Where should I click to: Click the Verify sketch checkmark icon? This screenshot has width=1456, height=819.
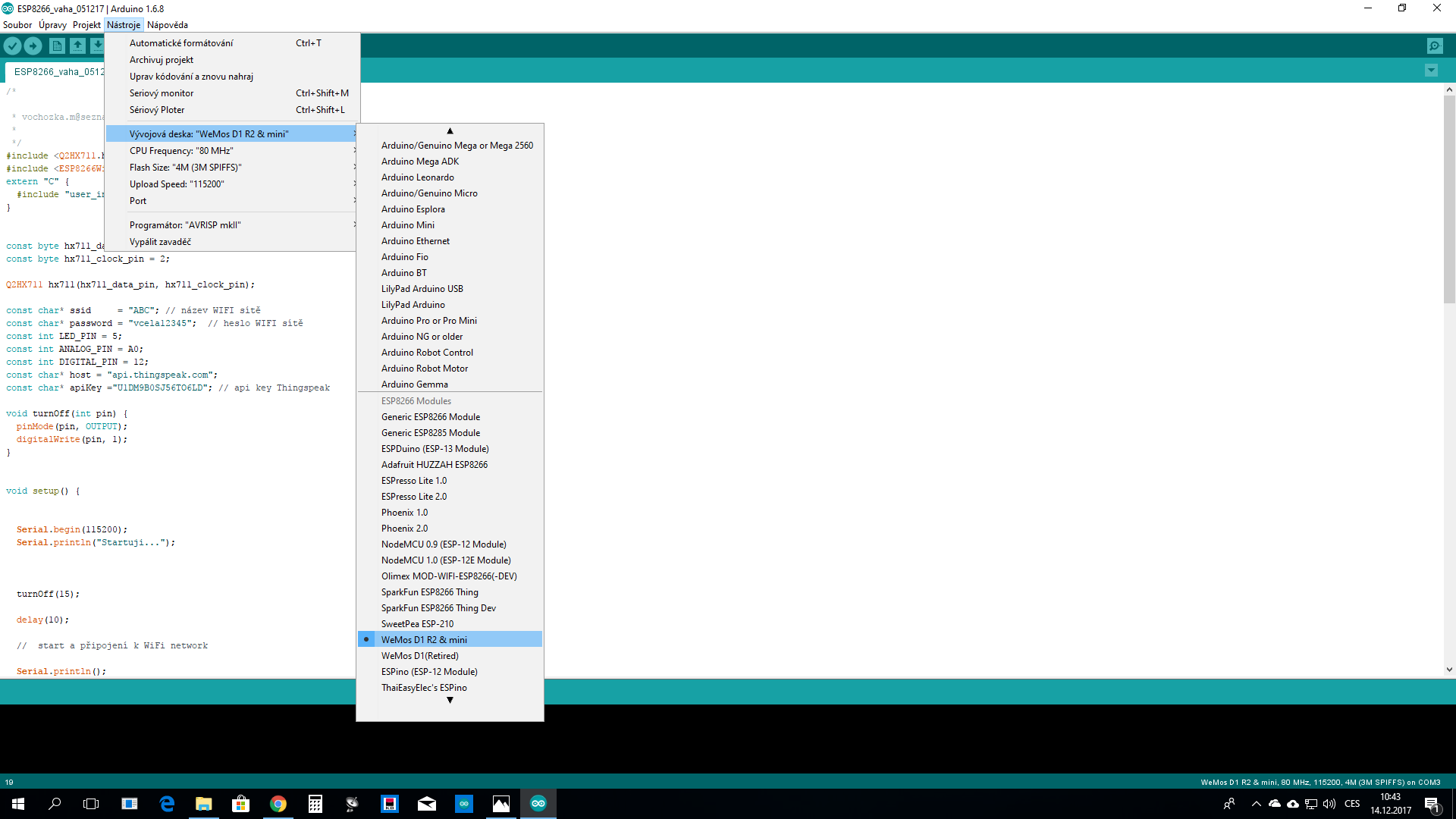point(12,46)
